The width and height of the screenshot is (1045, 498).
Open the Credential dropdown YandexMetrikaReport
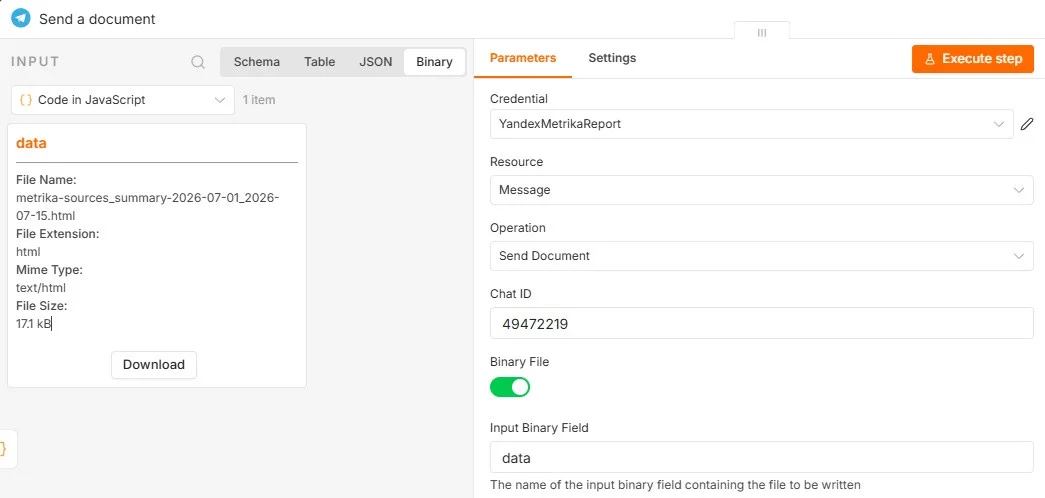(x=752, y=124)
